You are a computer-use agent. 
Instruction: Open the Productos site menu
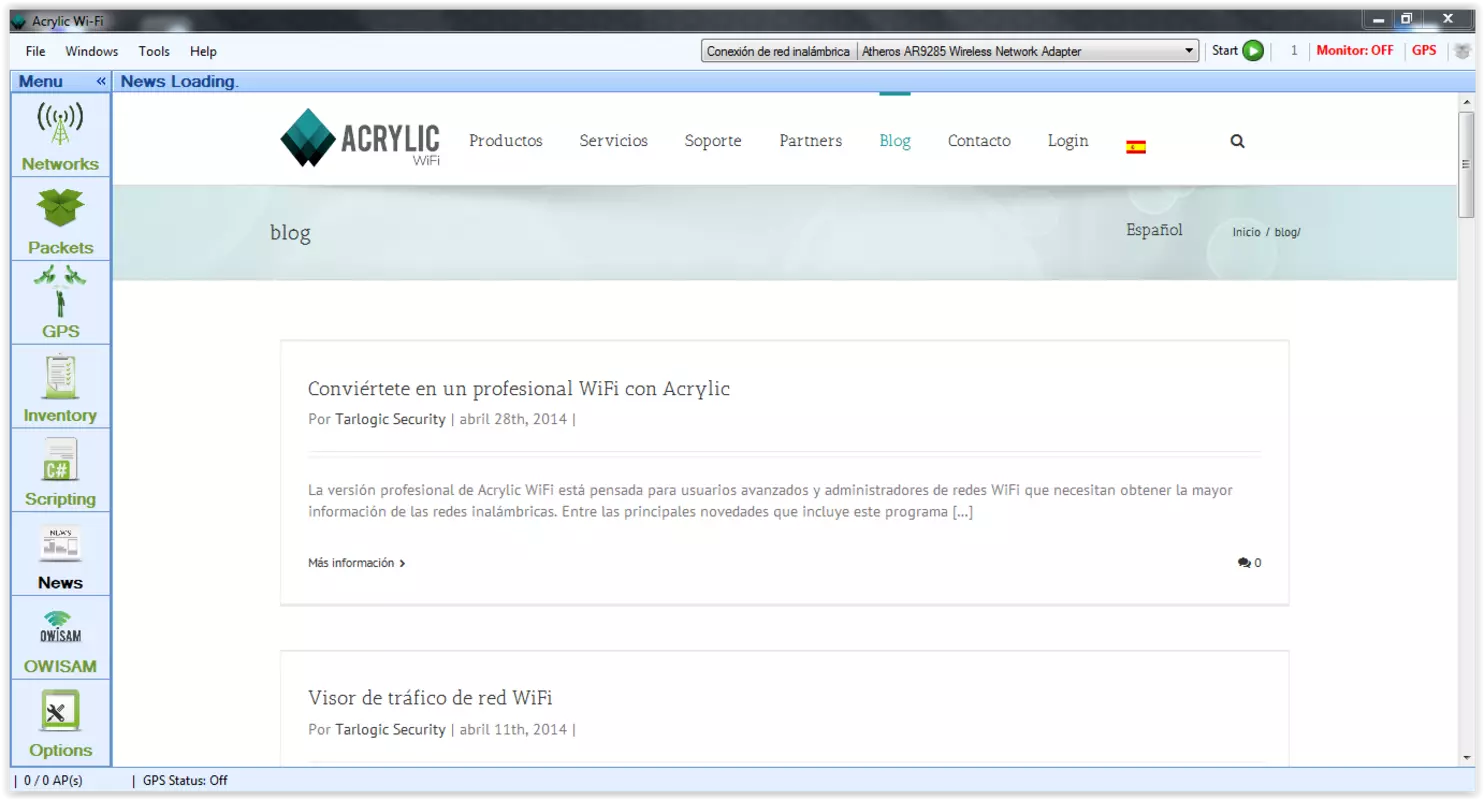click(x=506, y=141)
